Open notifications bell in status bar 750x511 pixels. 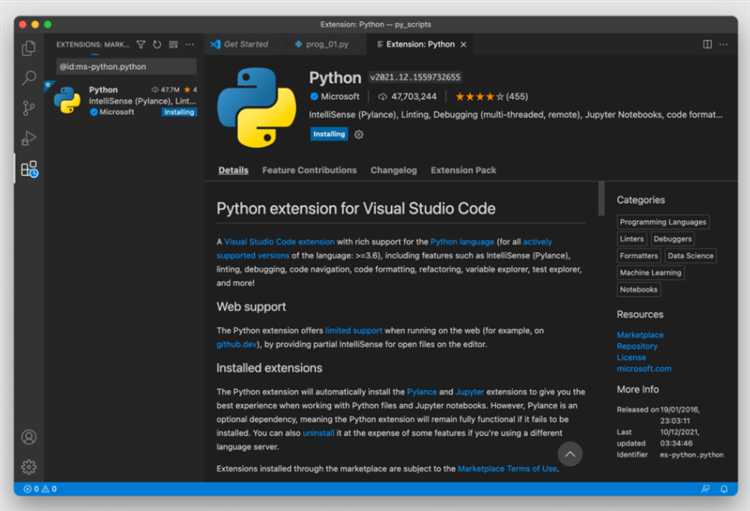pyautogui.click(x=724, y=489)
